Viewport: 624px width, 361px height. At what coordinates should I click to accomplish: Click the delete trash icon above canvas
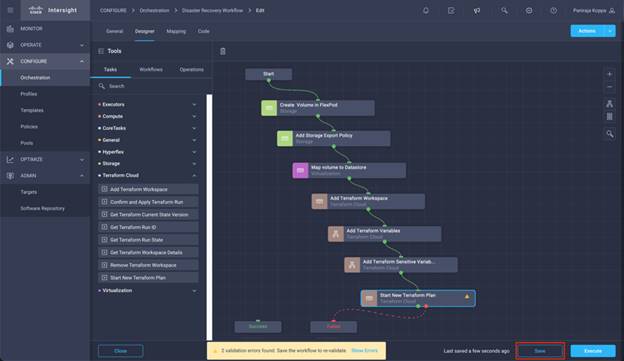pos(223,51)
